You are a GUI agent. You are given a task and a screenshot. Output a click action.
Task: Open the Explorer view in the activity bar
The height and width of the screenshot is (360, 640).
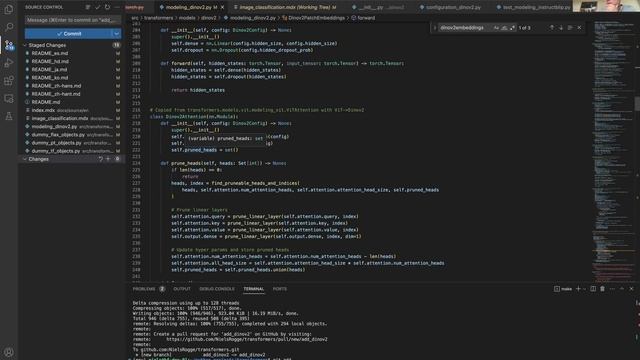point(9,9)
